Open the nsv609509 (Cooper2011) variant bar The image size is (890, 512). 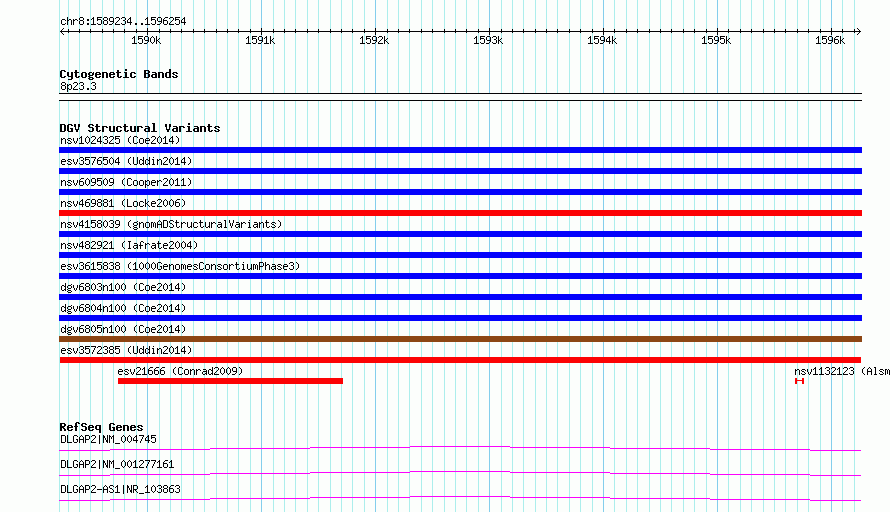460,192
